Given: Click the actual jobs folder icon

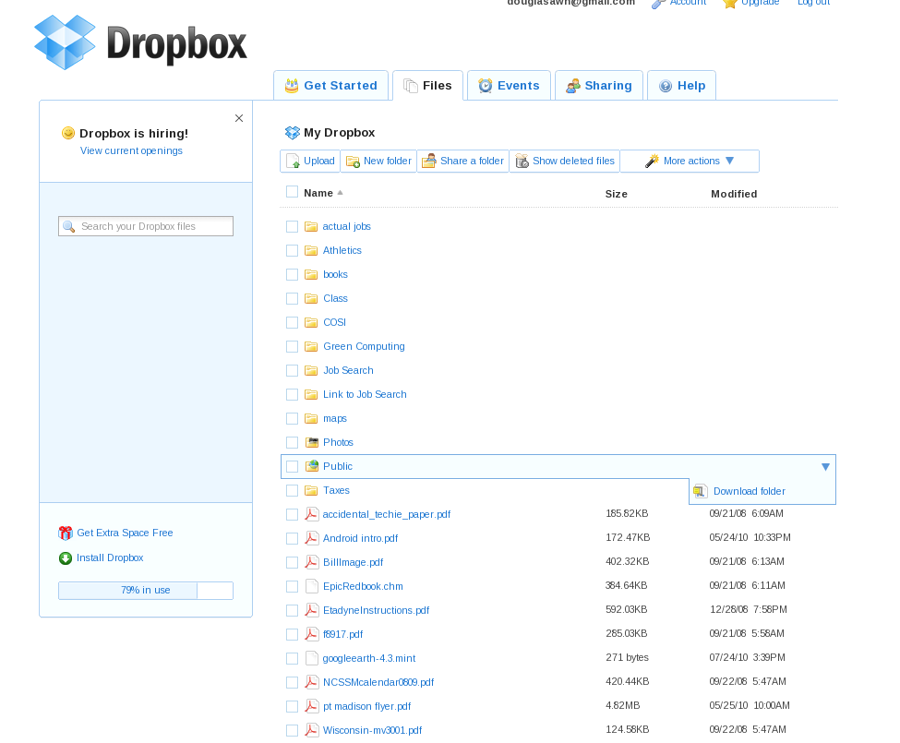Looking at the screenshot, I should pyautogui.click(x=311, y=226).
